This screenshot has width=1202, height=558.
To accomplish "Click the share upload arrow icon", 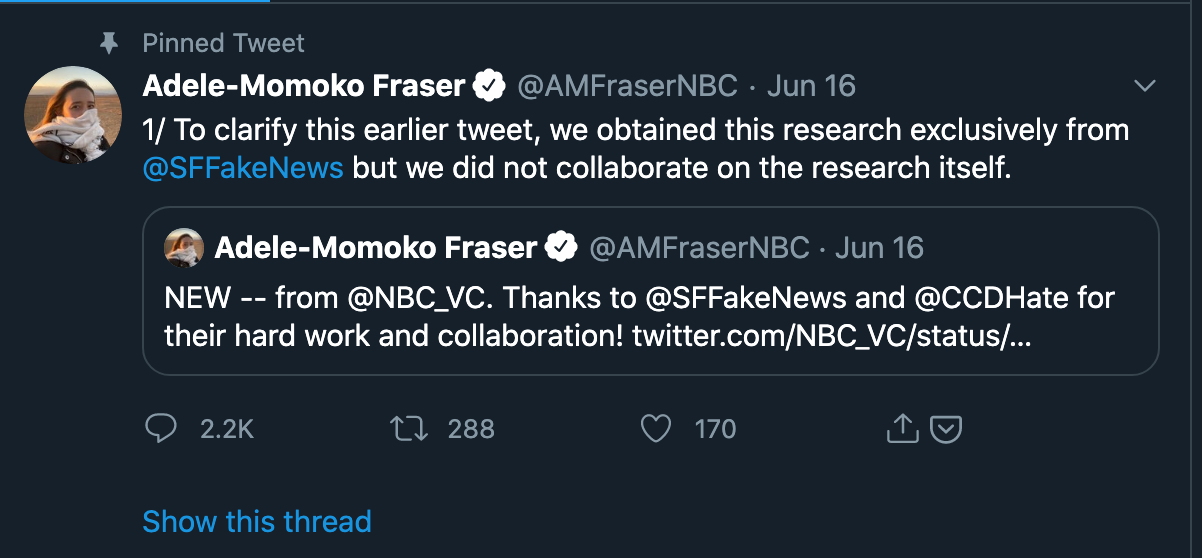I will [x=902, y=429].
